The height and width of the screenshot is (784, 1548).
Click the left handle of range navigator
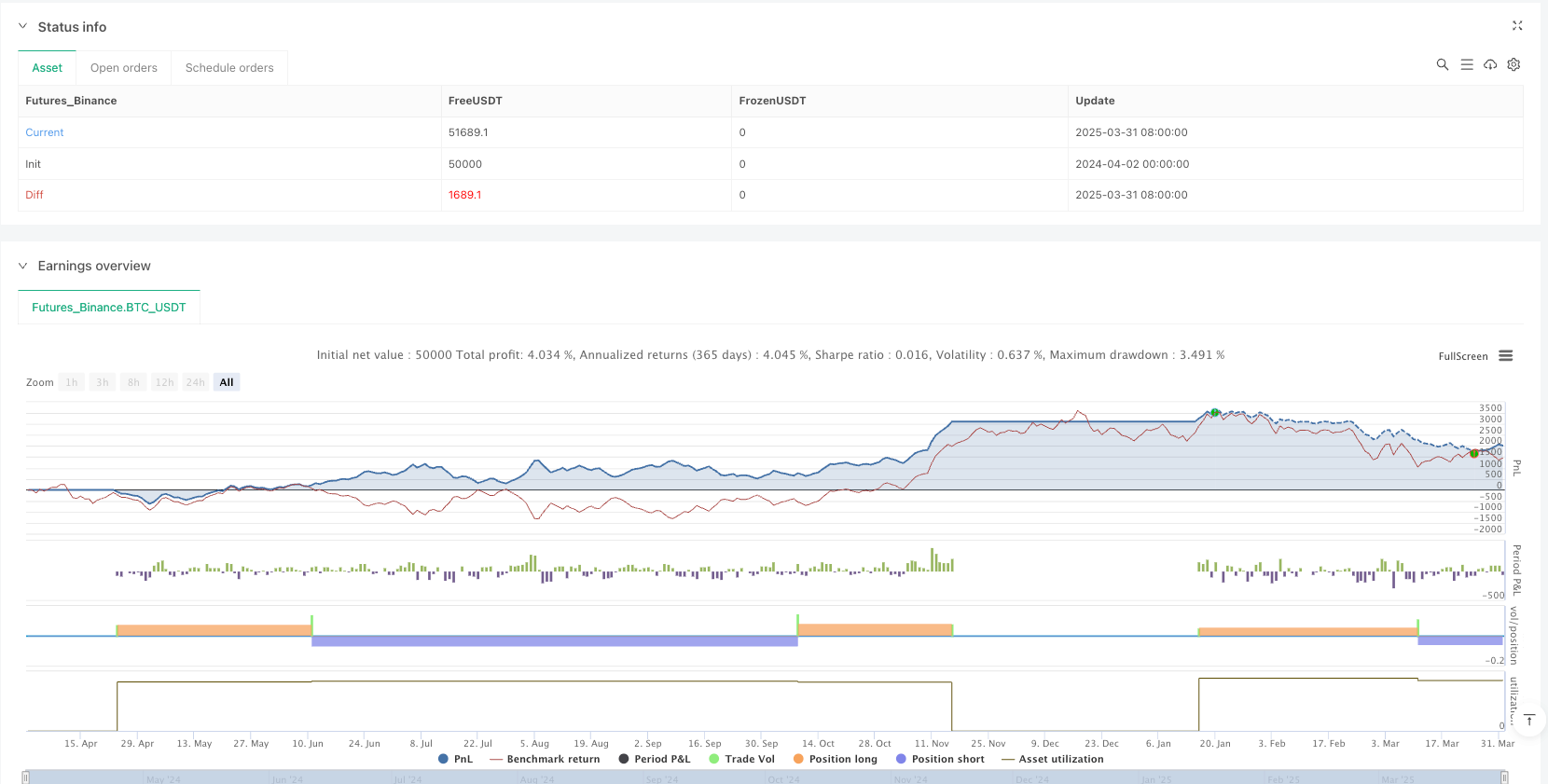(26, 777)
